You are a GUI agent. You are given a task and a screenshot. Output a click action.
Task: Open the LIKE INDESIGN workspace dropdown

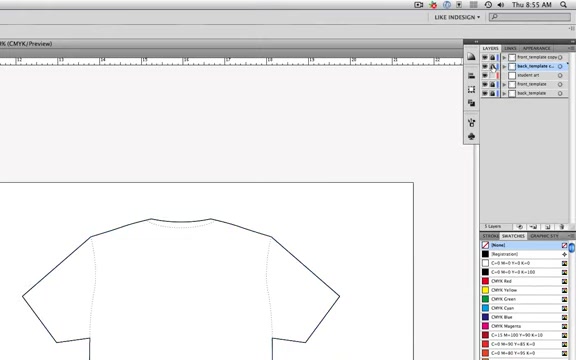pyautogui.click(x=457, y=17)
